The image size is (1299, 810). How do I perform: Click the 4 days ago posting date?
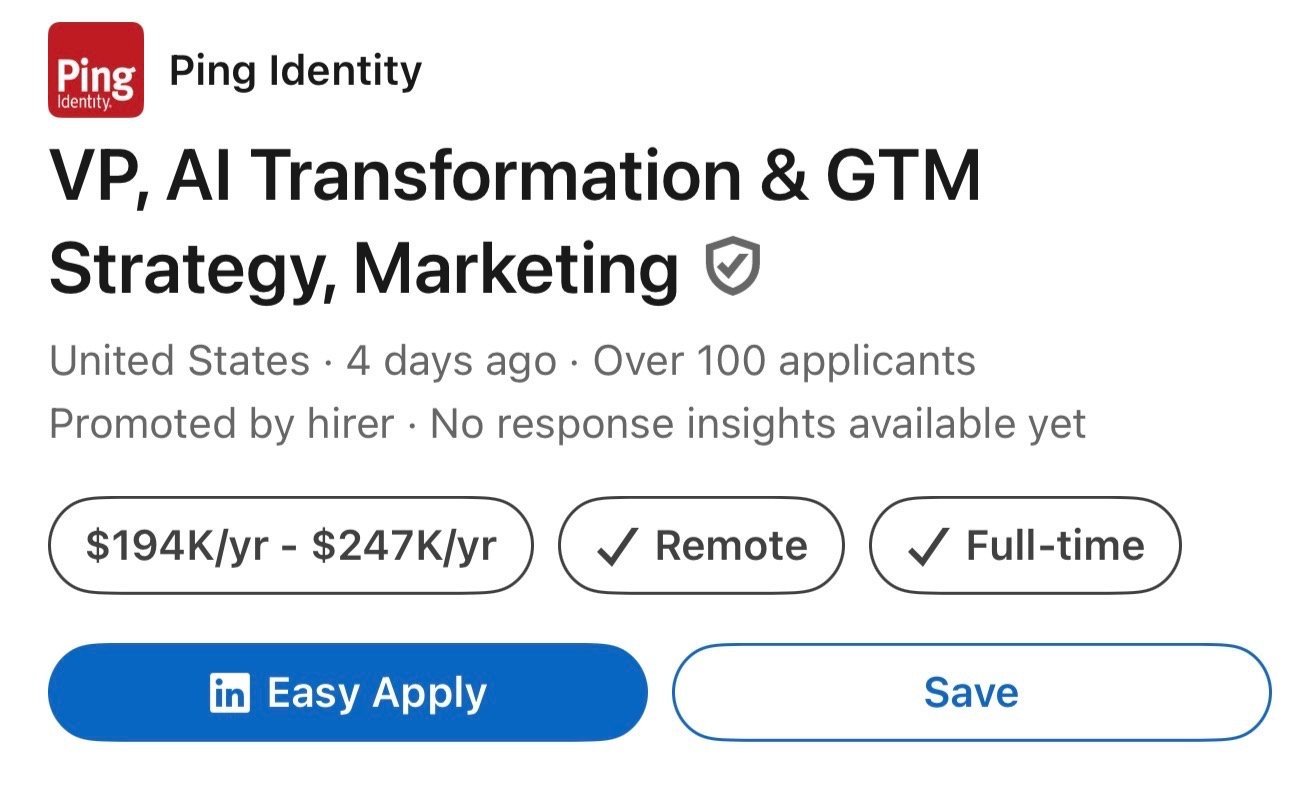click(x=451, y=361)
